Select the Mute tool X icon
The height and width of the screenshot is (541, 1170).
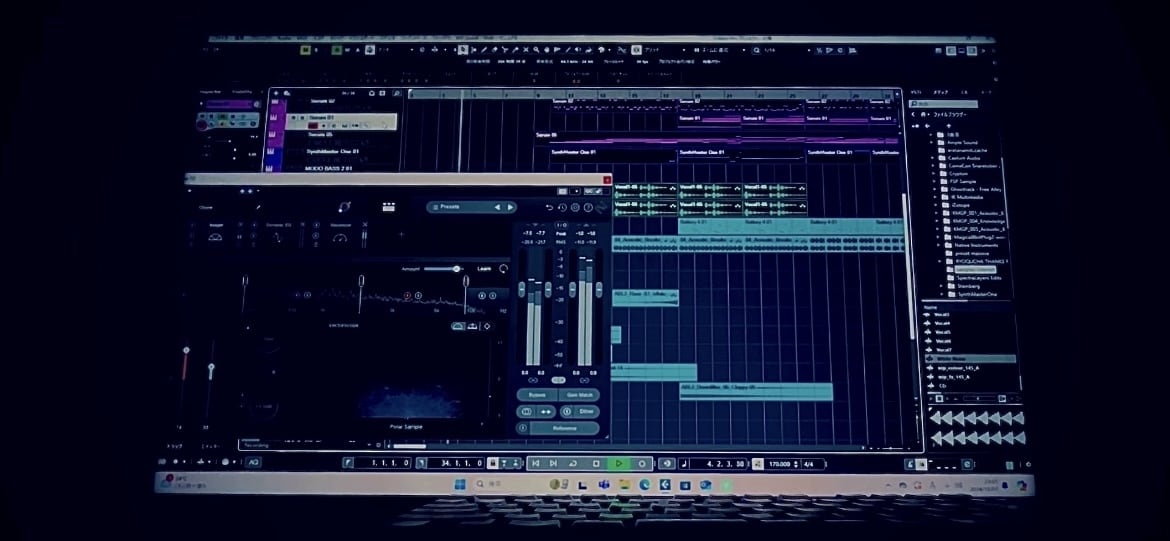tap(526, 50)
